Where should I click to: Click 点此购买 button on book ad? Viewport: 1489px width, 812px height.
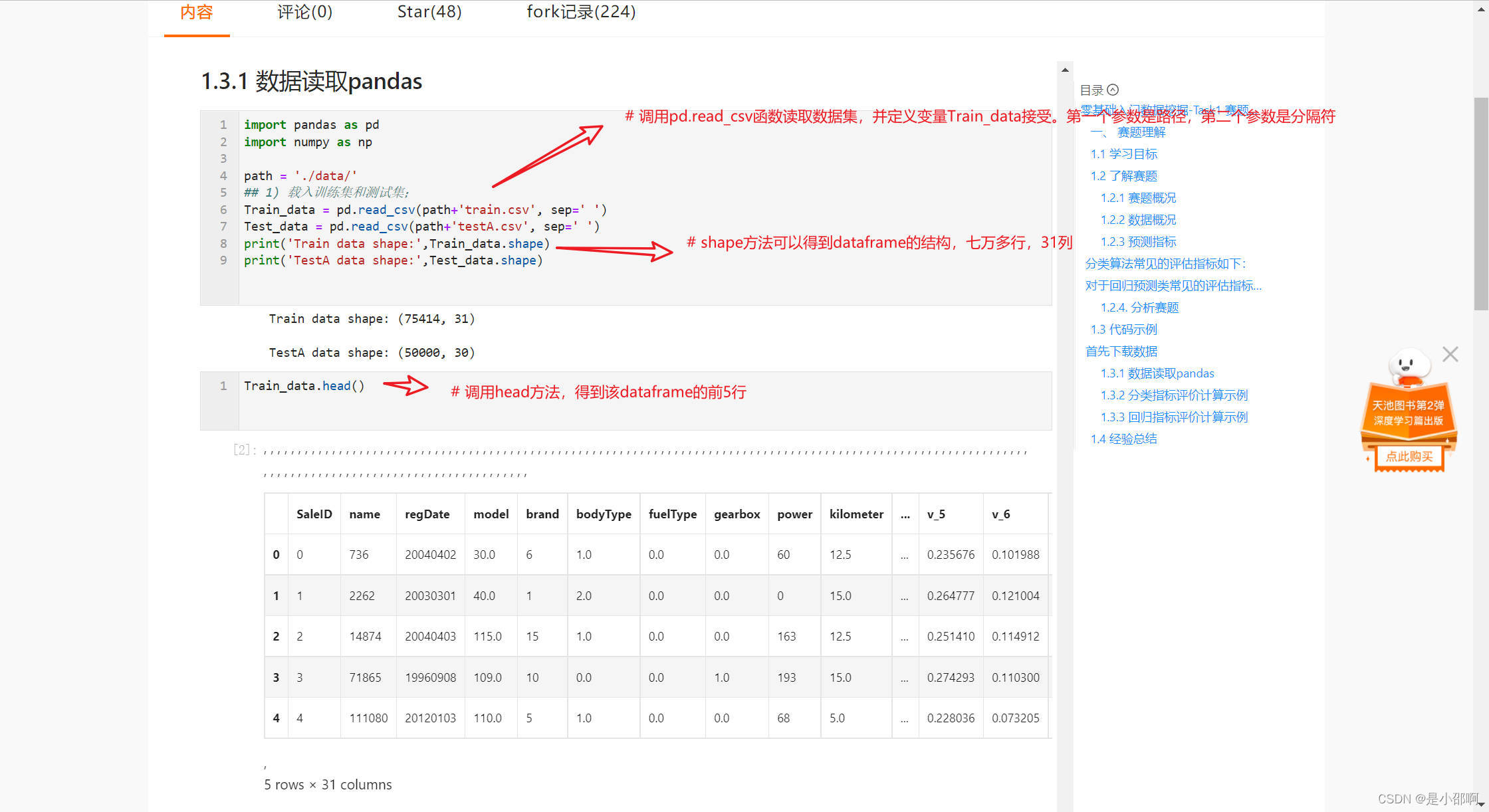(1409, 457)
